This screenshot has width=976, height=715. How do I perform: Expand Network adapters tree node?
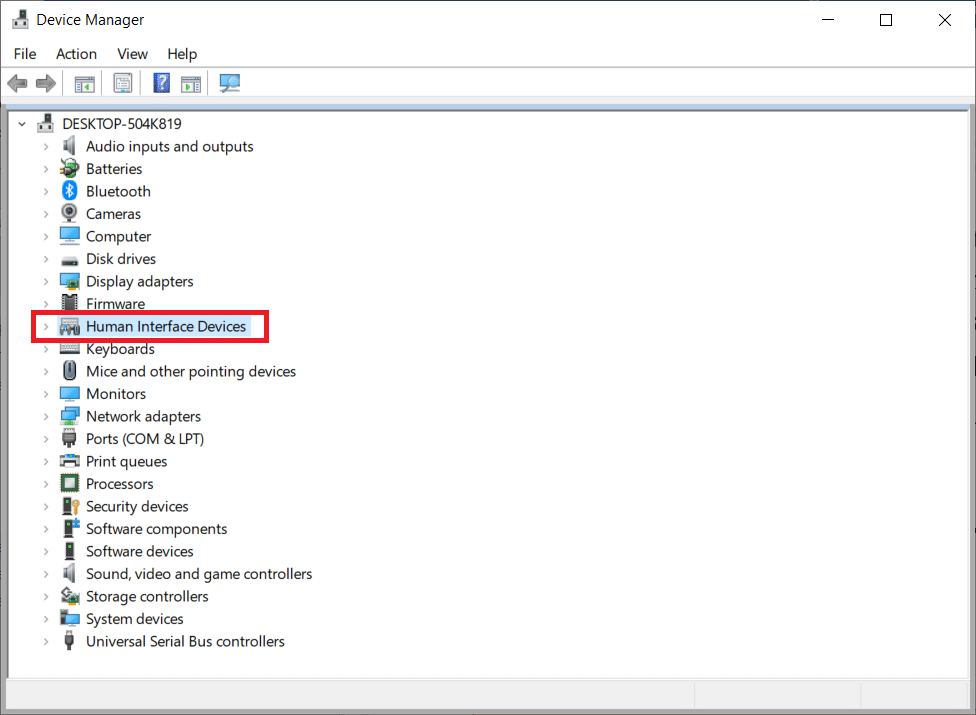(45, 417)
